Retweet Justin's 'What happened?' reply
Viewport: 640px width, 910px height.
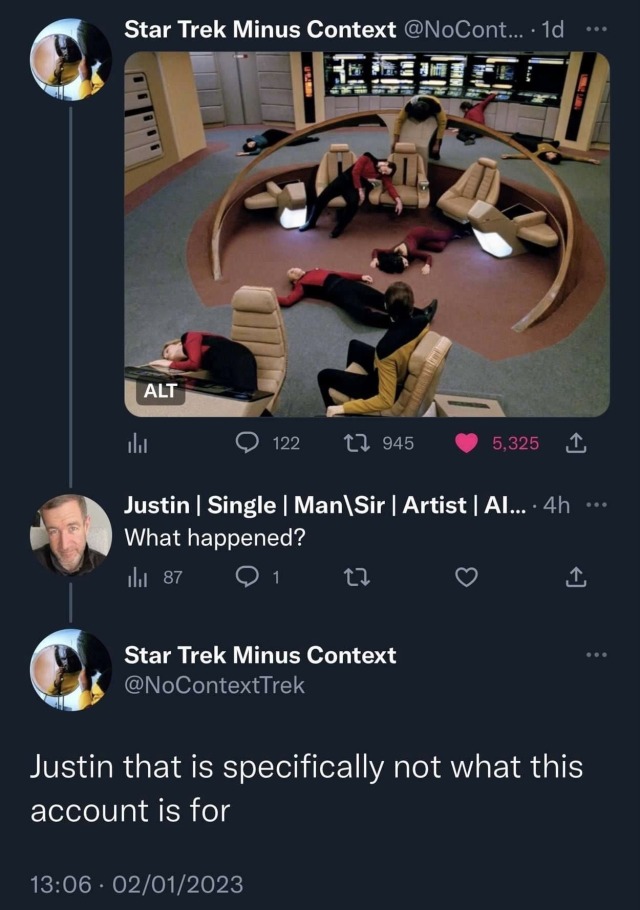tap(352, 576)
